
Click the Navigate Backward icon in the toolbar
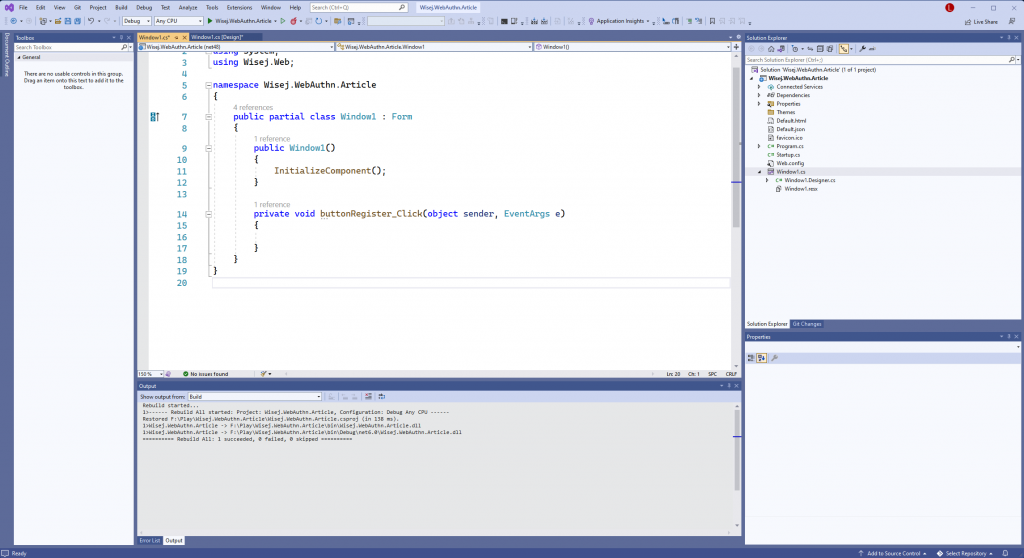(14, 21)
